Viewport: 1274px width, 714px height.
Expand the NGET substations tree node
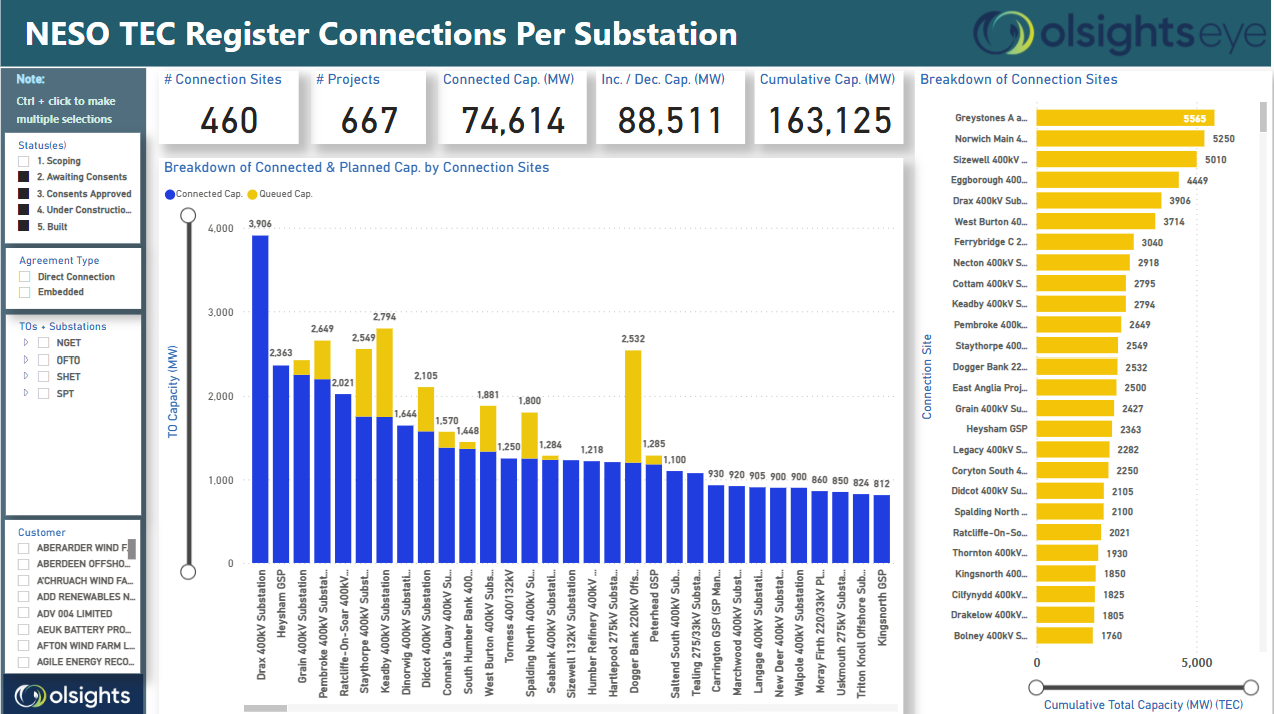click(26, 343)
